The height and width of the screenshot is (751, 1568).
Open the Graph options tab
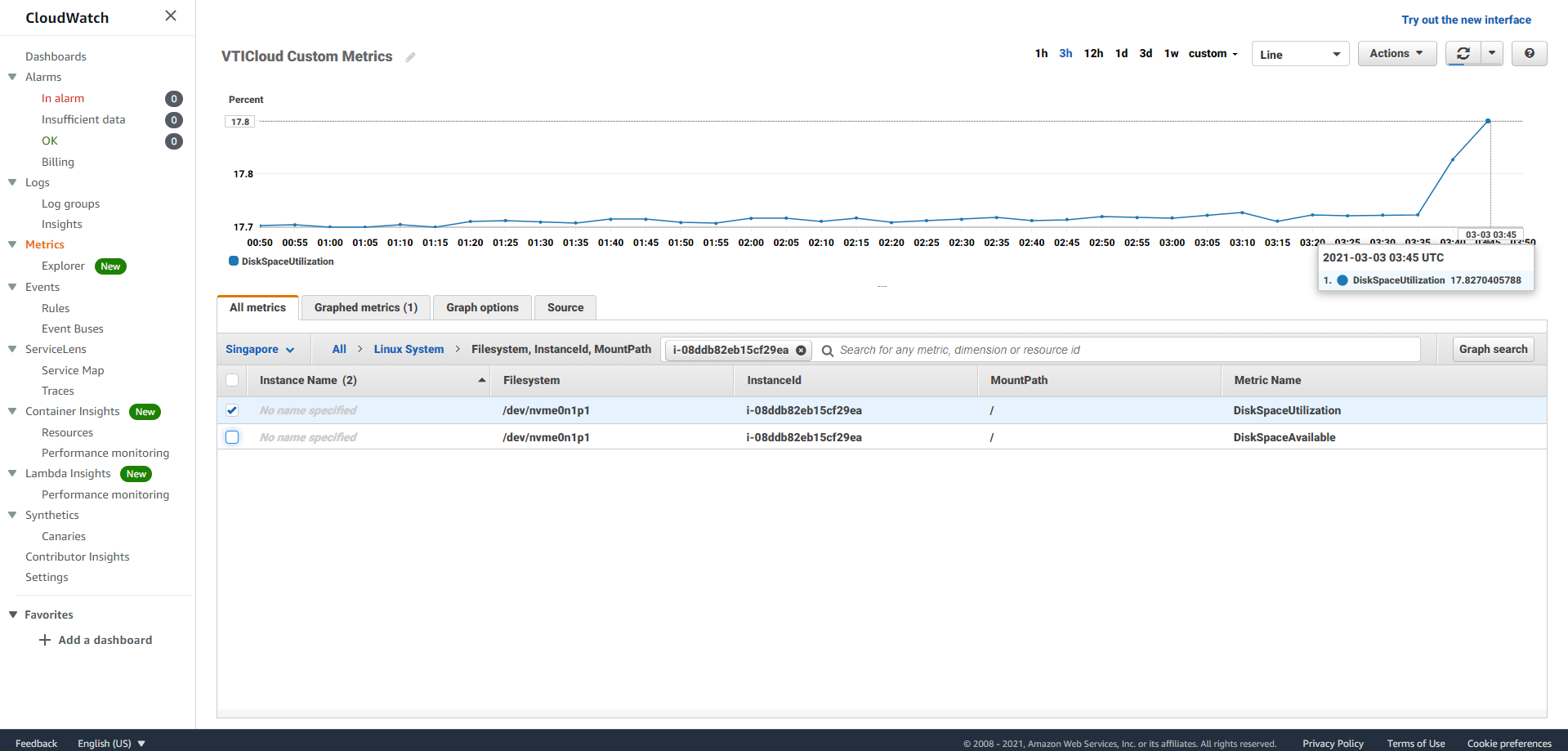click(482, 307)
